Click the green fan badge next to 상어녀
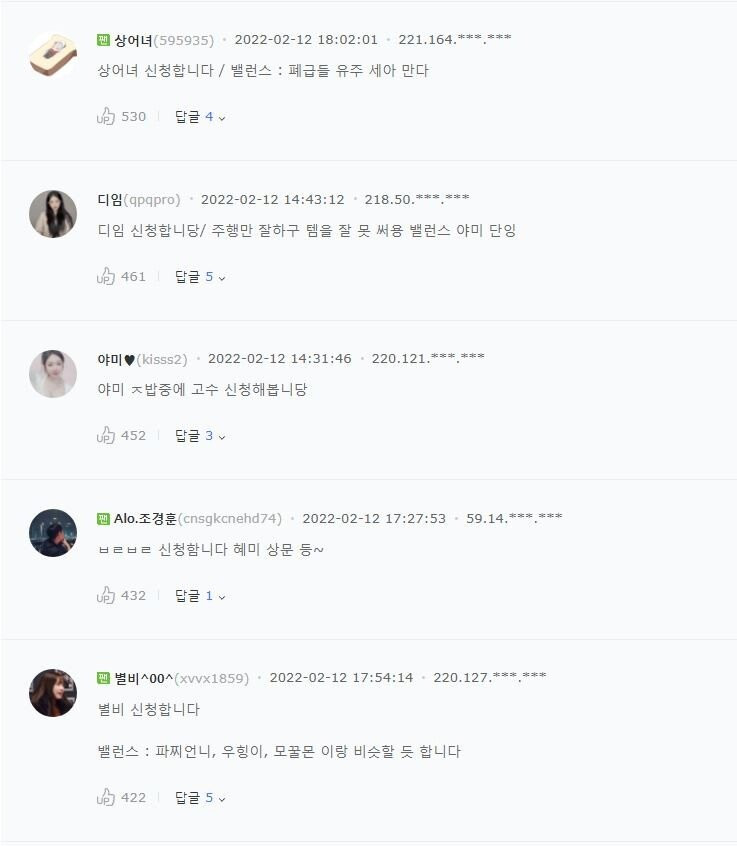 (104, 40)
